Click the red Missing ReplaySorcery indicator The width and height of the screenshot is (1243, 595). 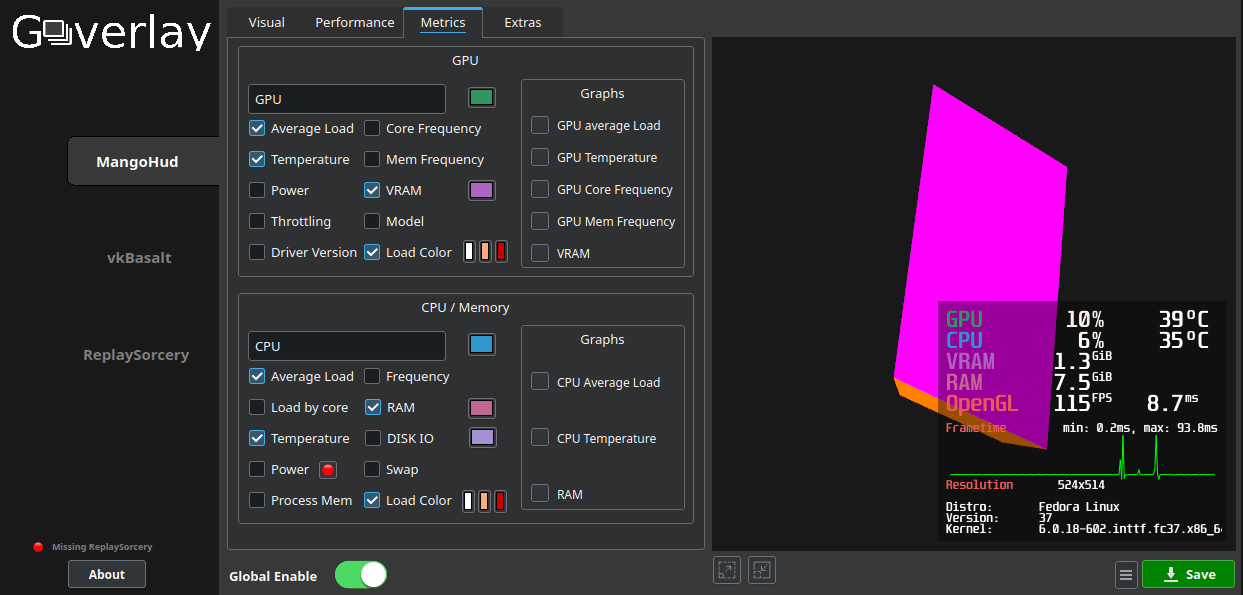(38, 547)
